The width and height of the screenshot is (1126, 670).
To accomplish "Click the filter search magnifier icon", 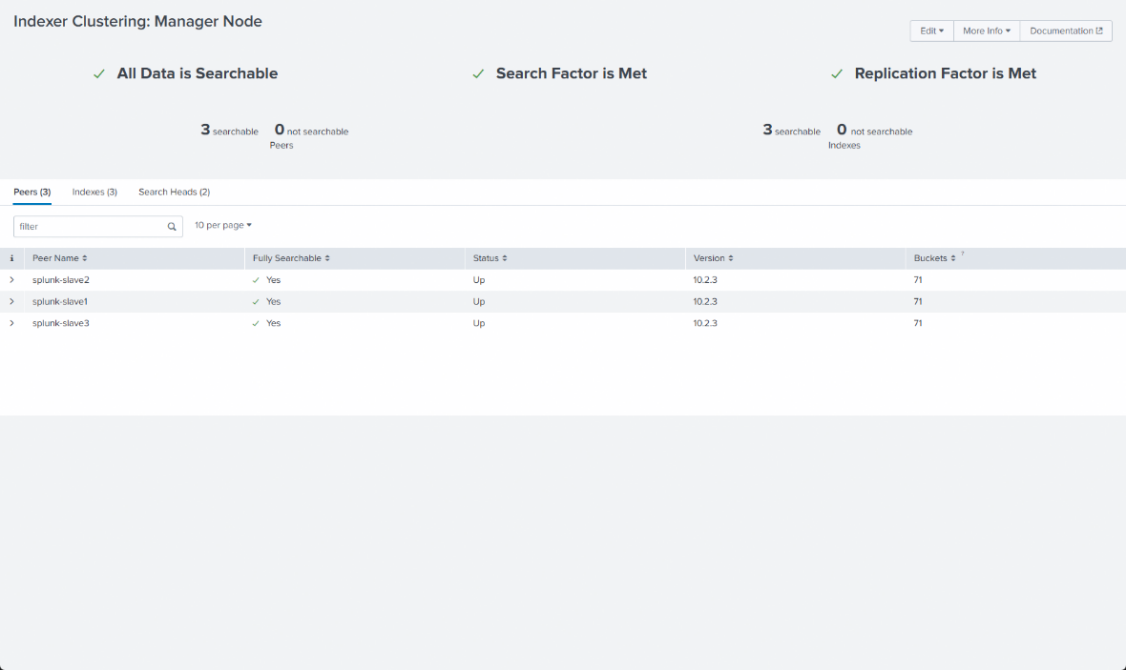I will pyautogui.click(x=172, y=227).
